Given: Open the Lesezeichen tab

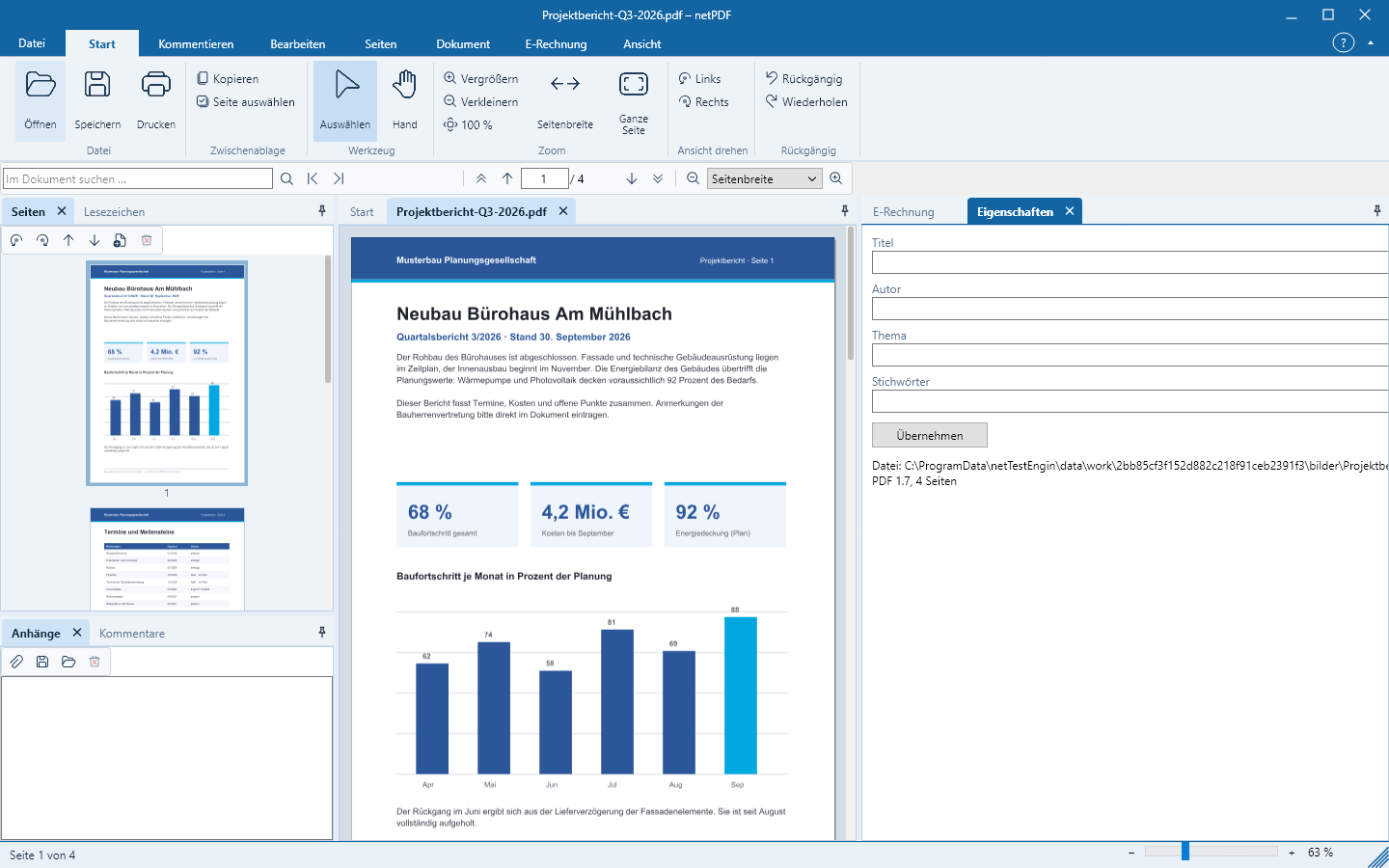Looking at the screenshot, I should pyautogui.click(x=114, y=212).
